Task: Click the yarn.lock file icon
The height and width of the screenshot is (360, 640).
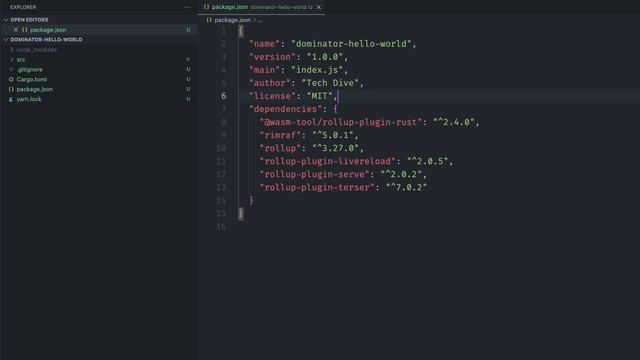Action: pos(11,99)
